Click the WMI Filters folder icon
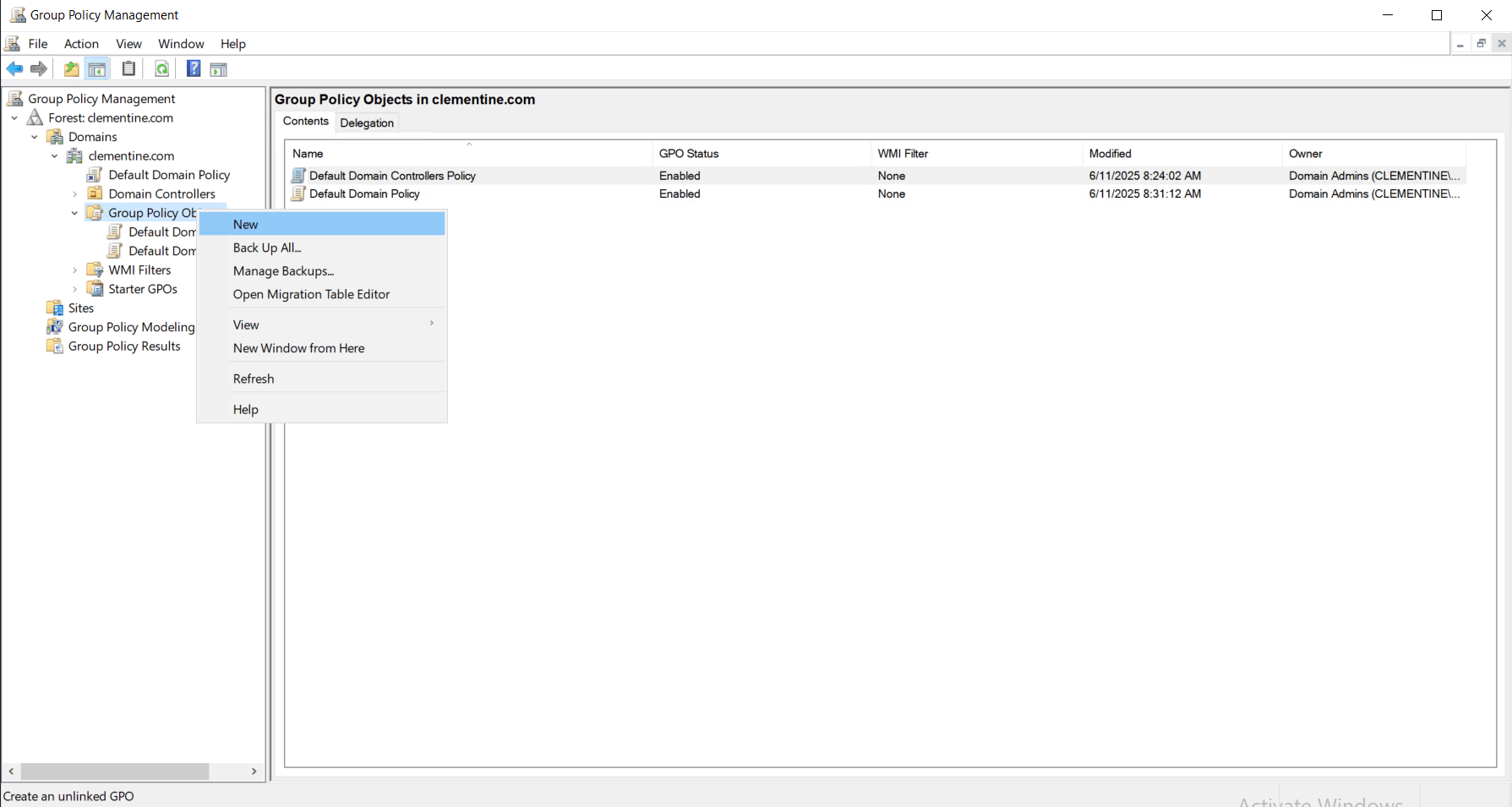The height and width of the screenshot is (807, 1512). point(96,270)
